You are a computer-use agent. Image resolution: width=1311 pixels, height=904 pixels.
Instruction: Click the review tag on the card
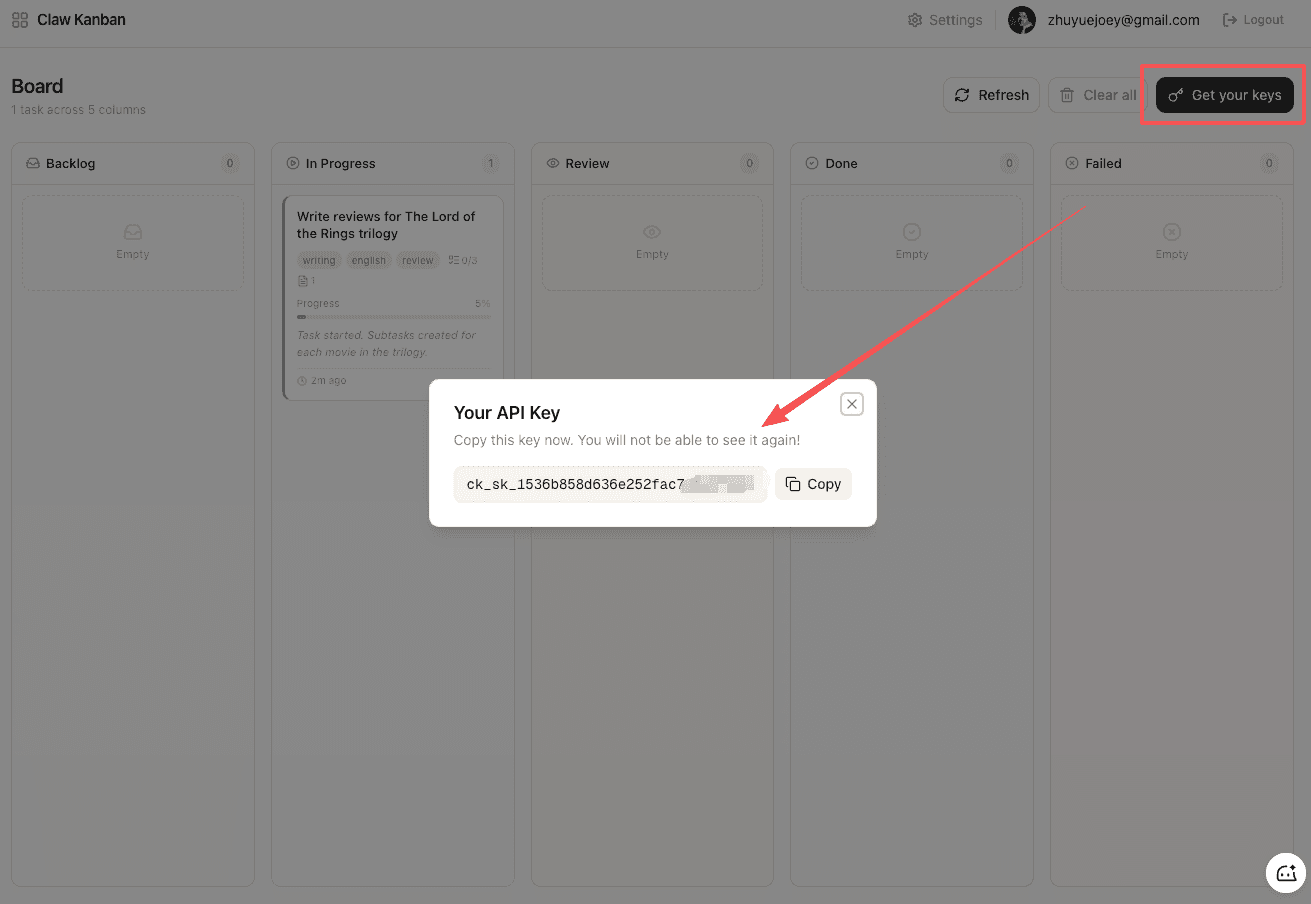tap(418, 261)
